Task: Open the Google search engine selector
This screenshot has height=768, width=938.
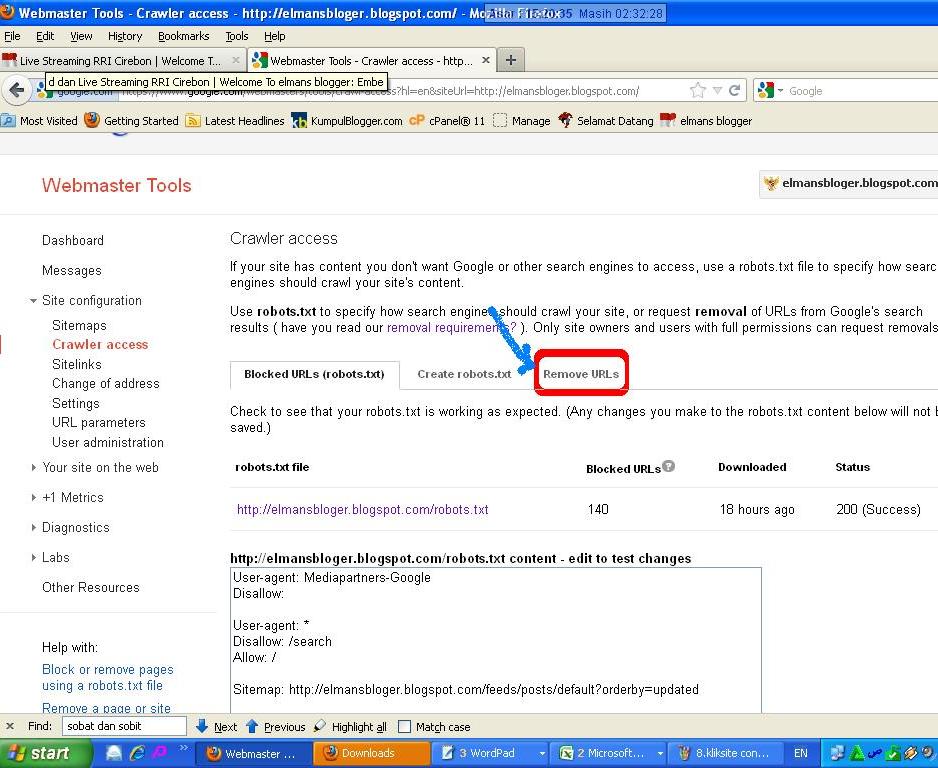Action: pos(770,90)
